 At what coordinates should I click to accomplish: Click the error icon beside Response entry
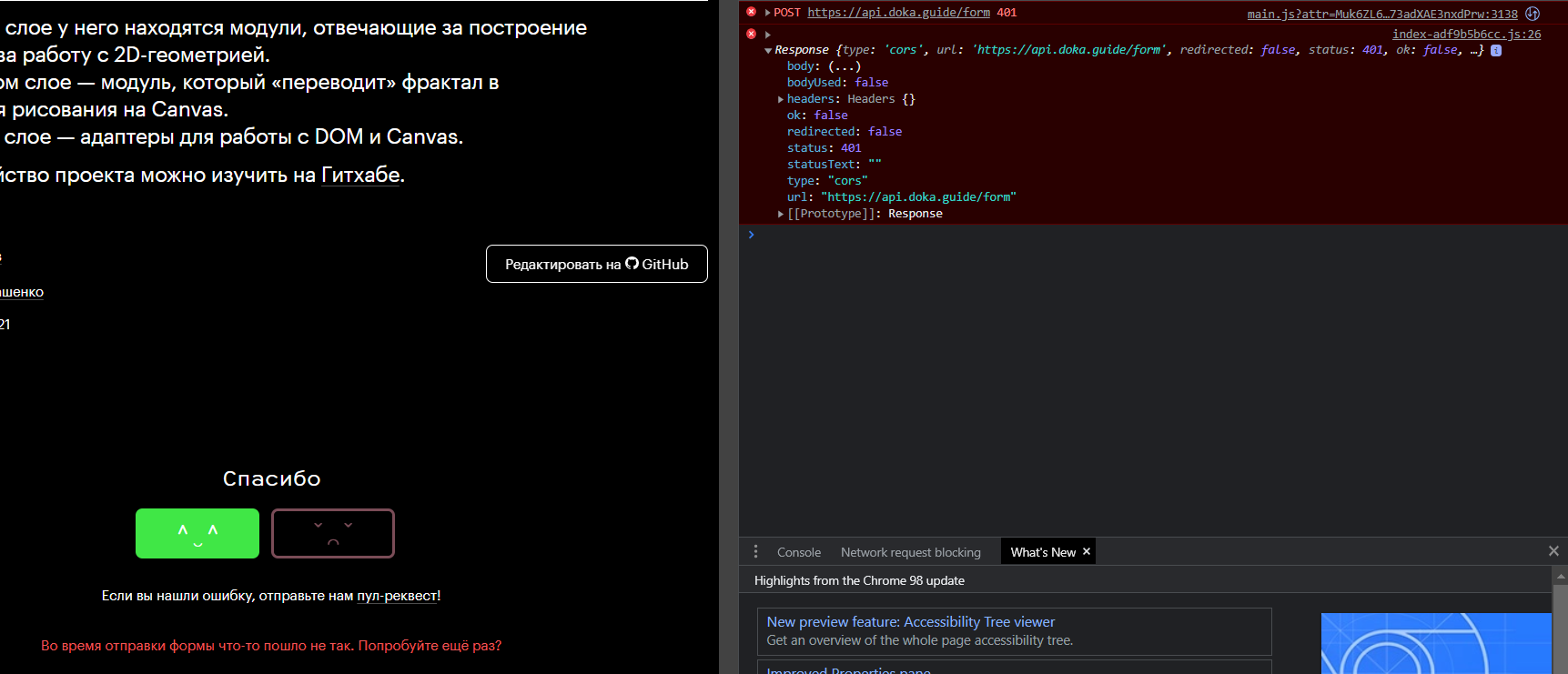coord(751,34)
